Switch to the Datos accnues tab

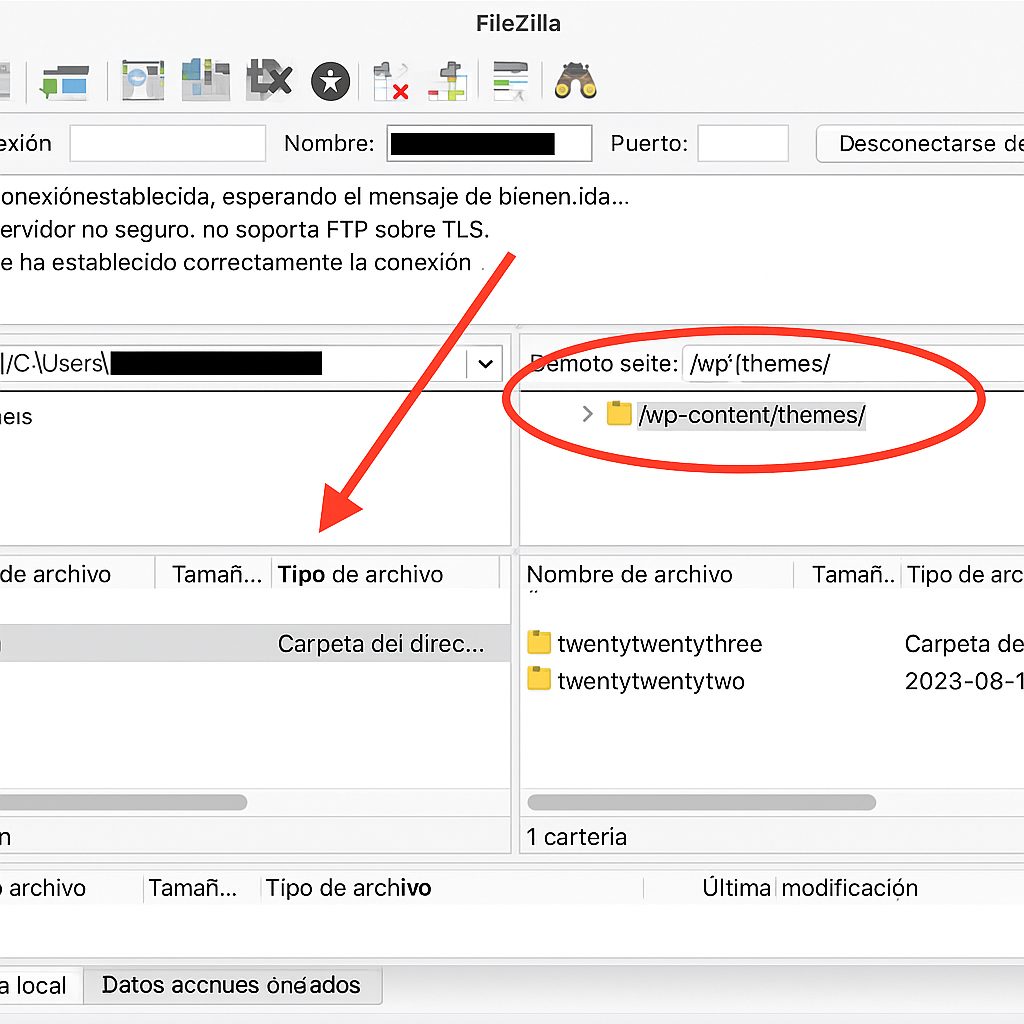pyautogui.click(x=232, y=985)
